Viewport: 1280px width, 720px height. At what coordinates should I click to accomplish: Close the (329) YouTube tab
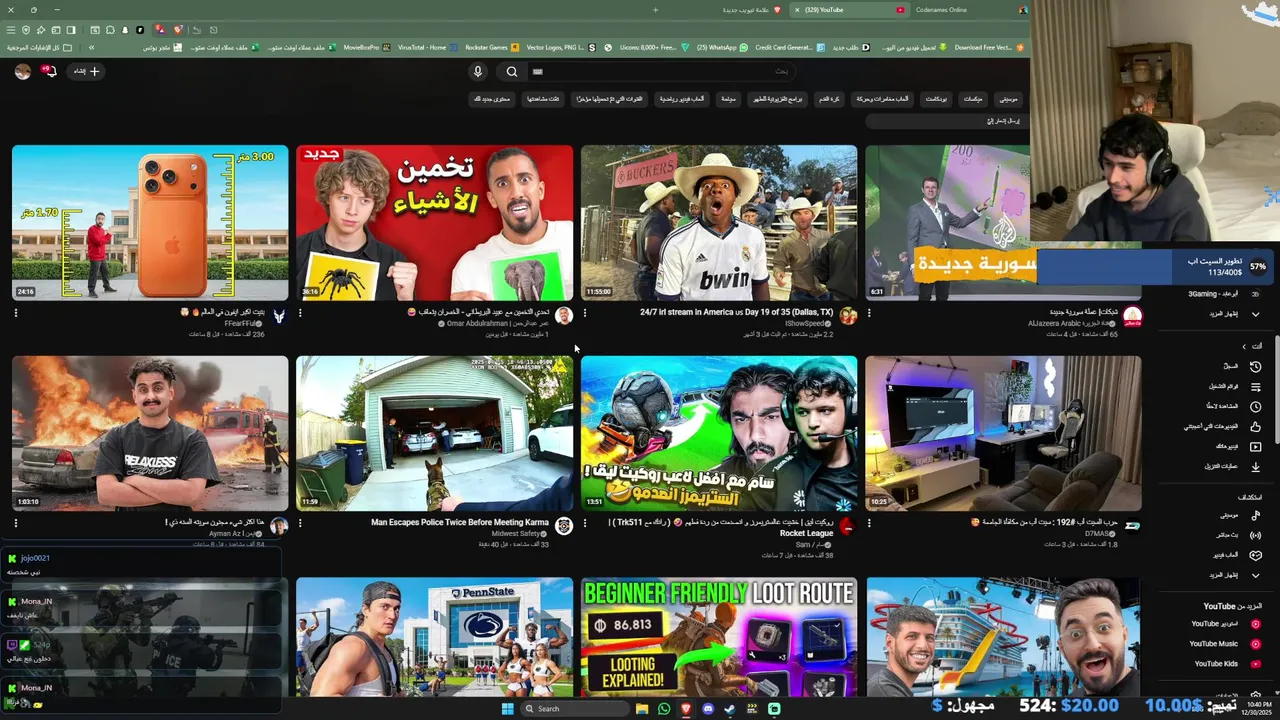point(797,10)
